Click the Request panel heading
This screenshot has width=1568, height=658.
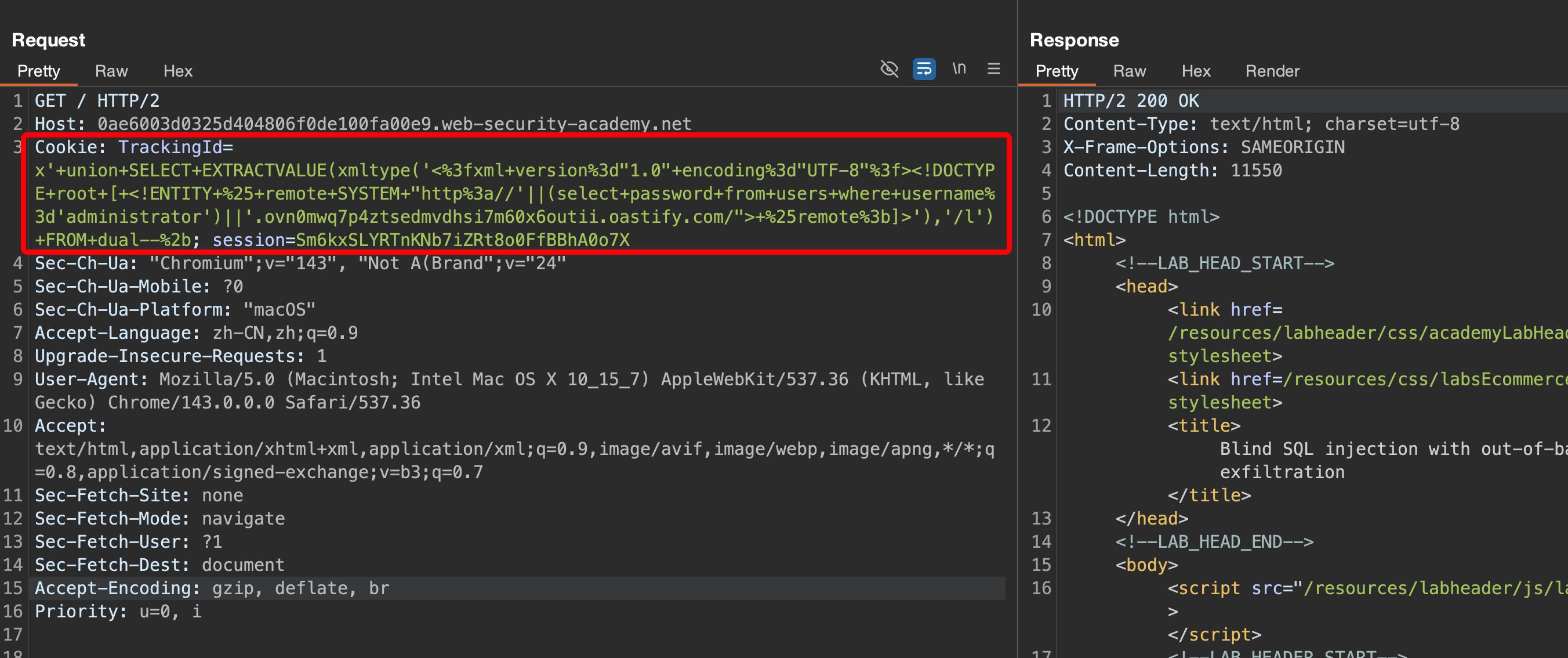click(49, 40)
